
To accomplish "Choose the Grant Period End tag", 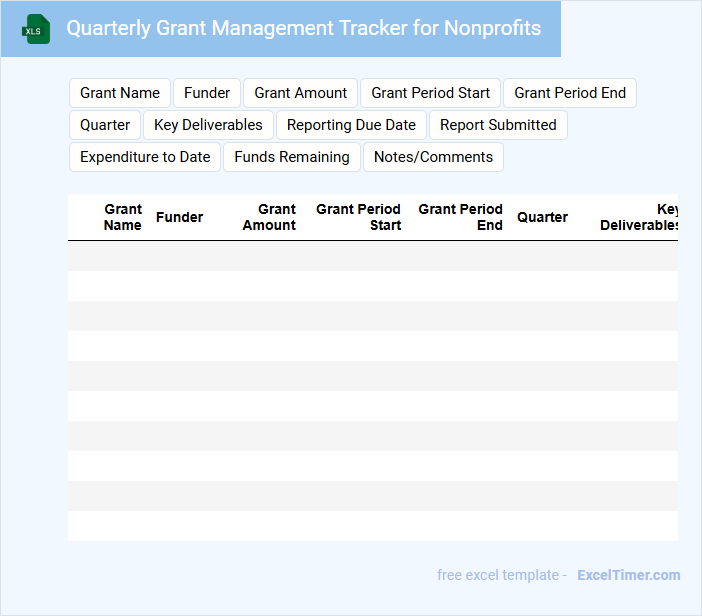I will (x=570, y=93).
